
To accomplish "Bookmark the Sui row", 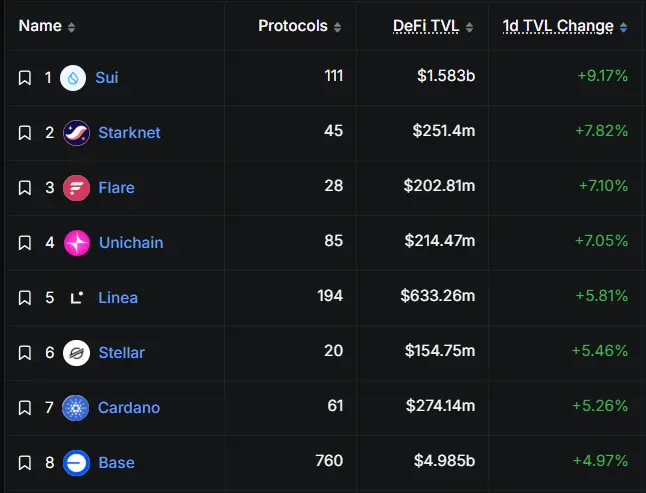I will [x=25, y=78].
